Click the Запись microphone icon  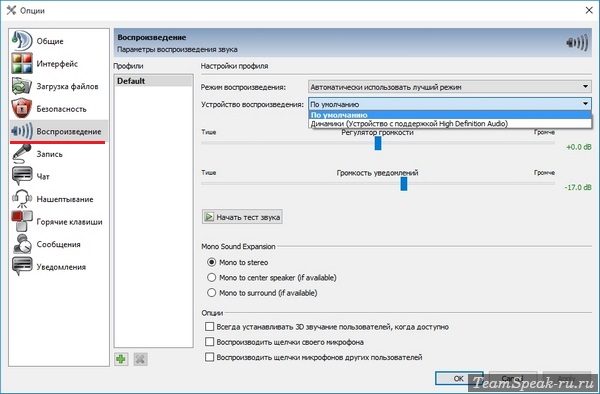(x=22, y=154)
